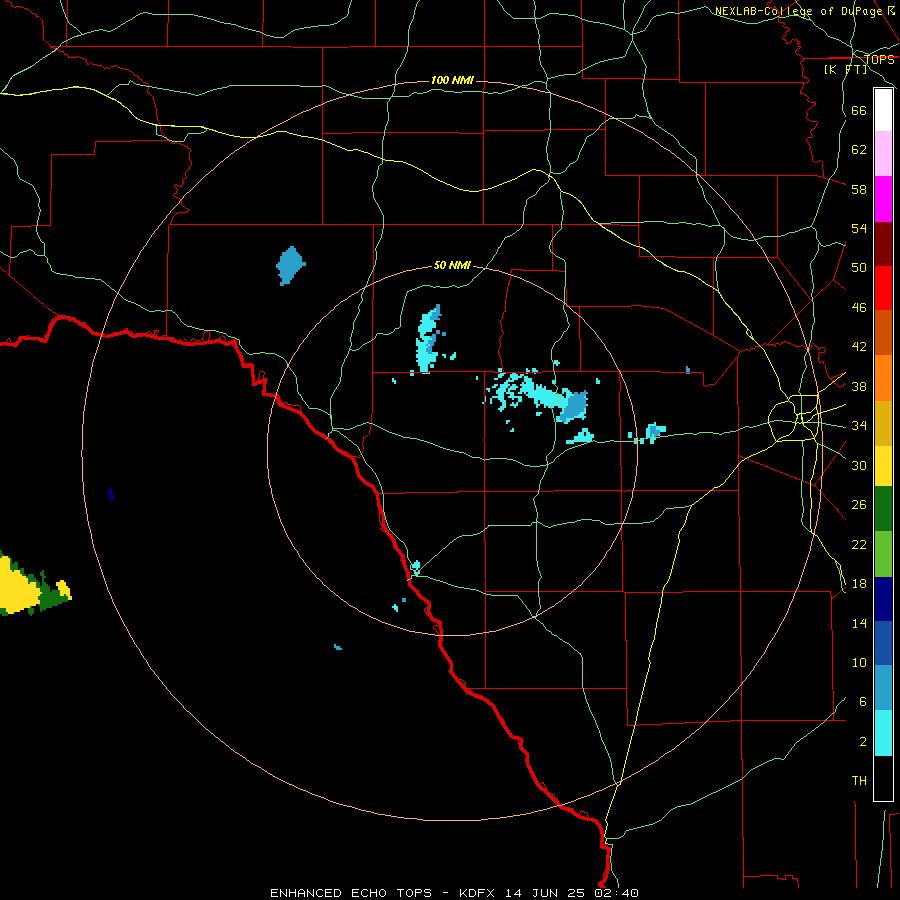This screenshot has height=900, width=900.
Task: Click the light blue legend swatch
Action: tap(883, 688)
